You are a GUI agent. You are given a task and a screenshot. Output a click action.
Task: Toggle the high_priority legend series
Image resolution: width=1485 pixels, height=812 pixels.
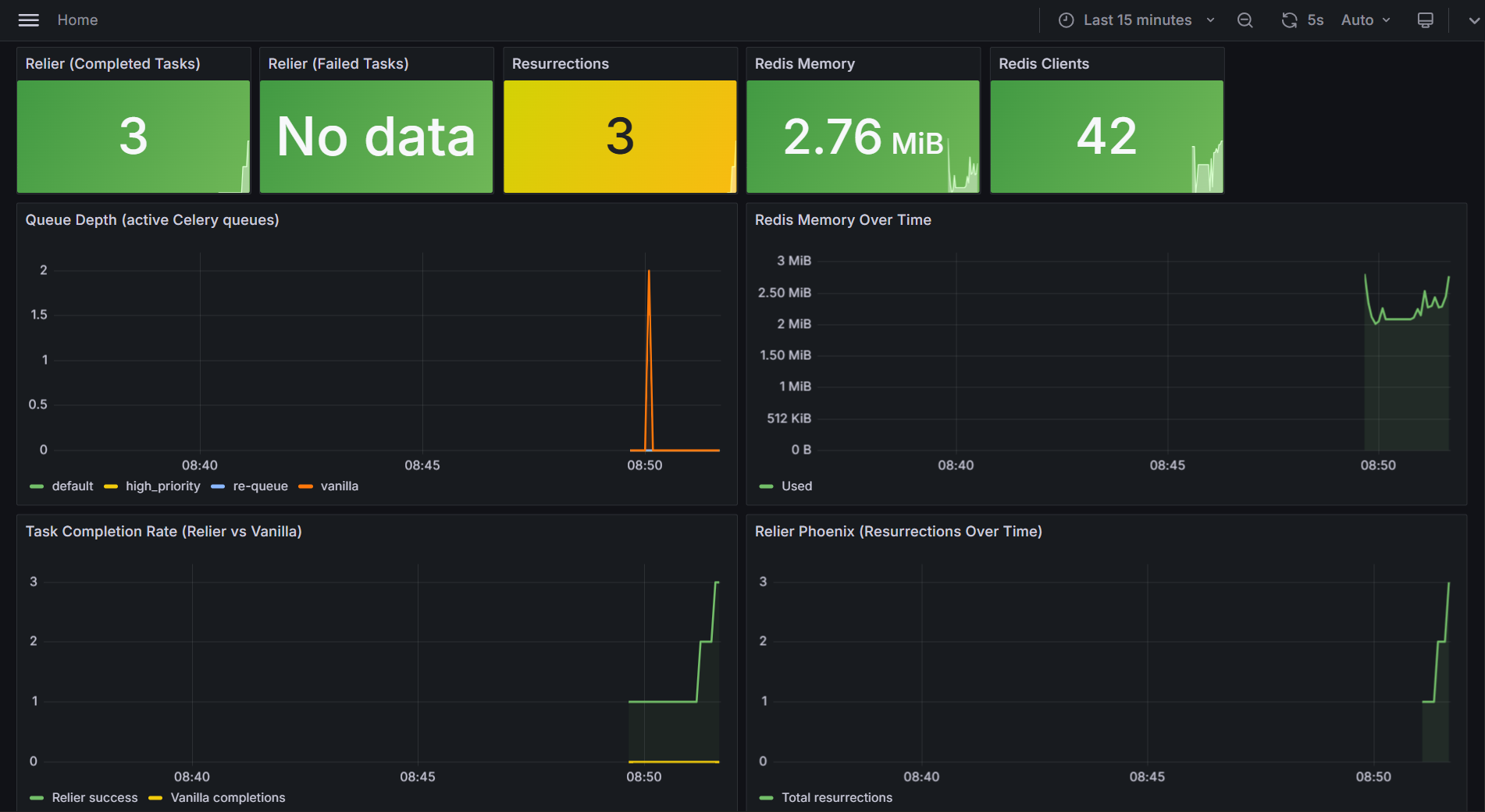[x=163, y=486]
